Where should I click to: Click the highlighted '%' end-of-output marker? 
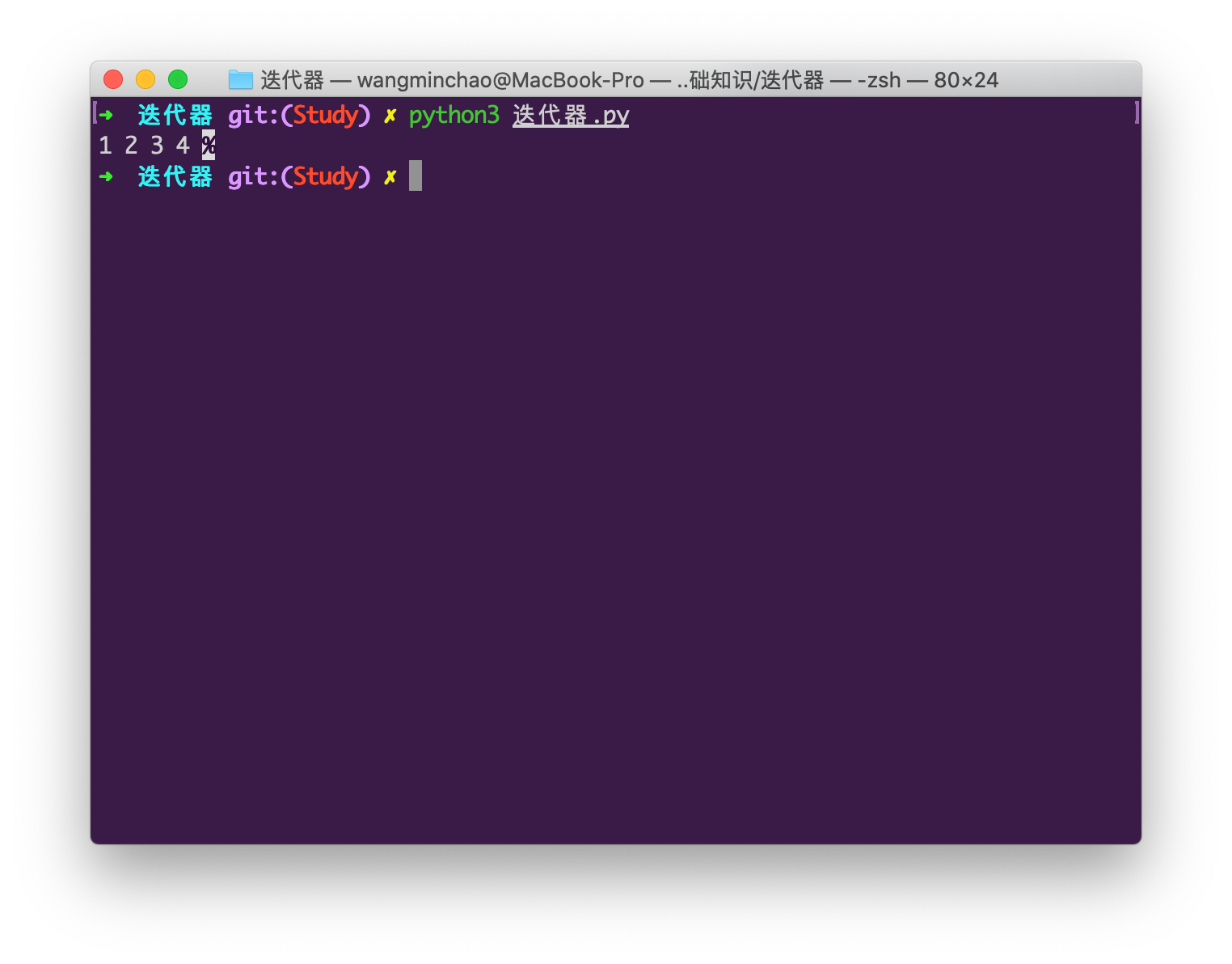point(209,146)
